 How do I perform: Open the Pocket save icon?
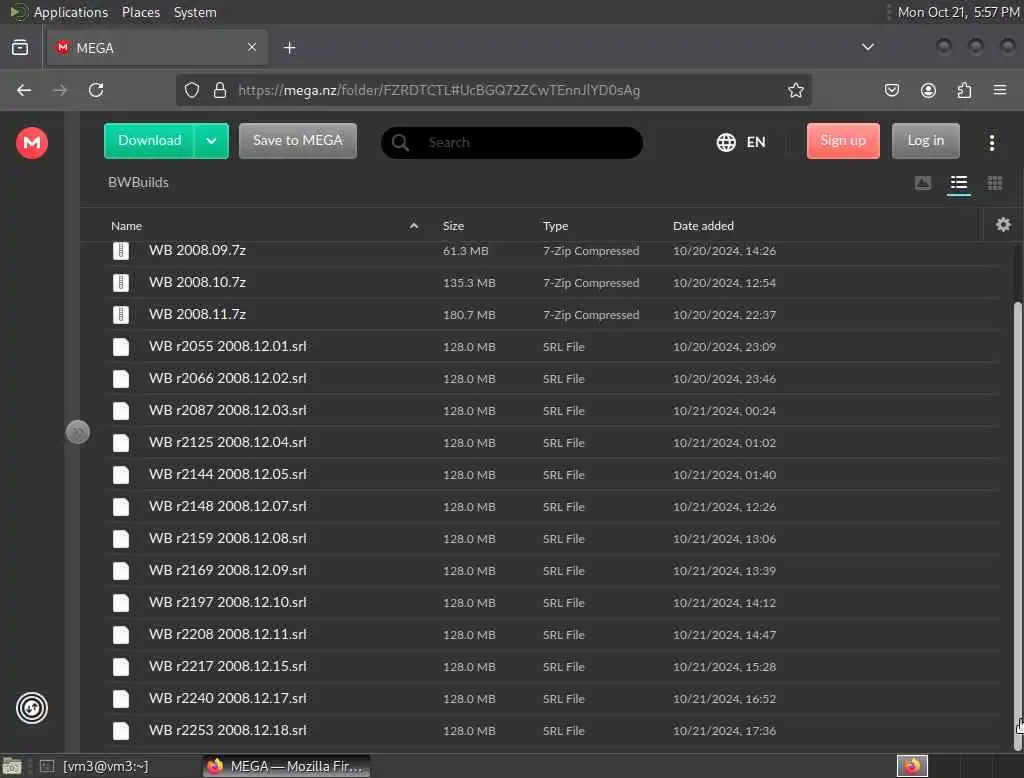click(891, 90)
